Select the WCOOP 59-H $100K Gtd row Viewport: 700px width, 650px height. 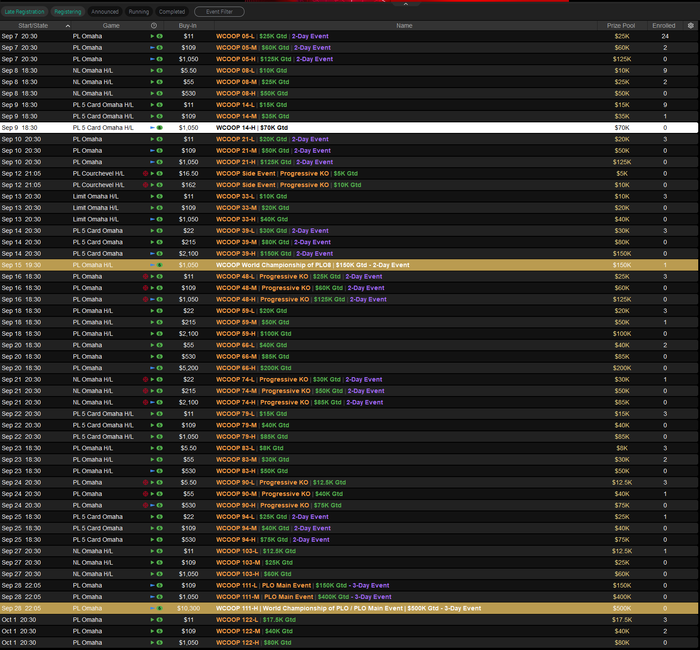(349, 334)
